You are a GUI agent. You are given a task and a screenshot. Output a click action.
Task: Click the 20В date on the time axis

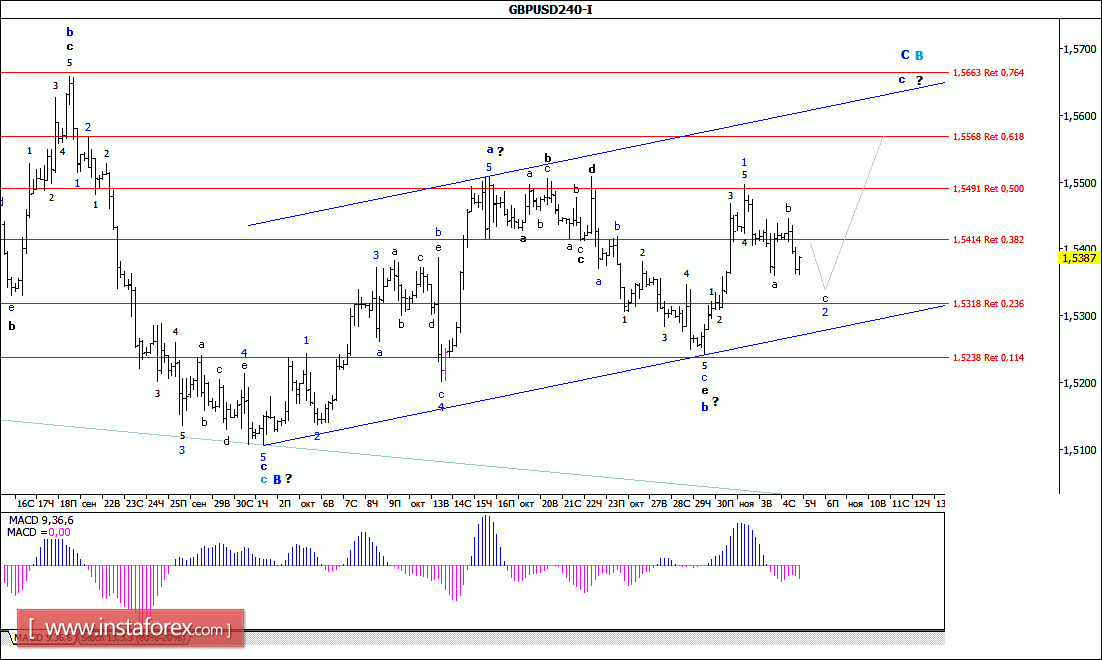550,504
